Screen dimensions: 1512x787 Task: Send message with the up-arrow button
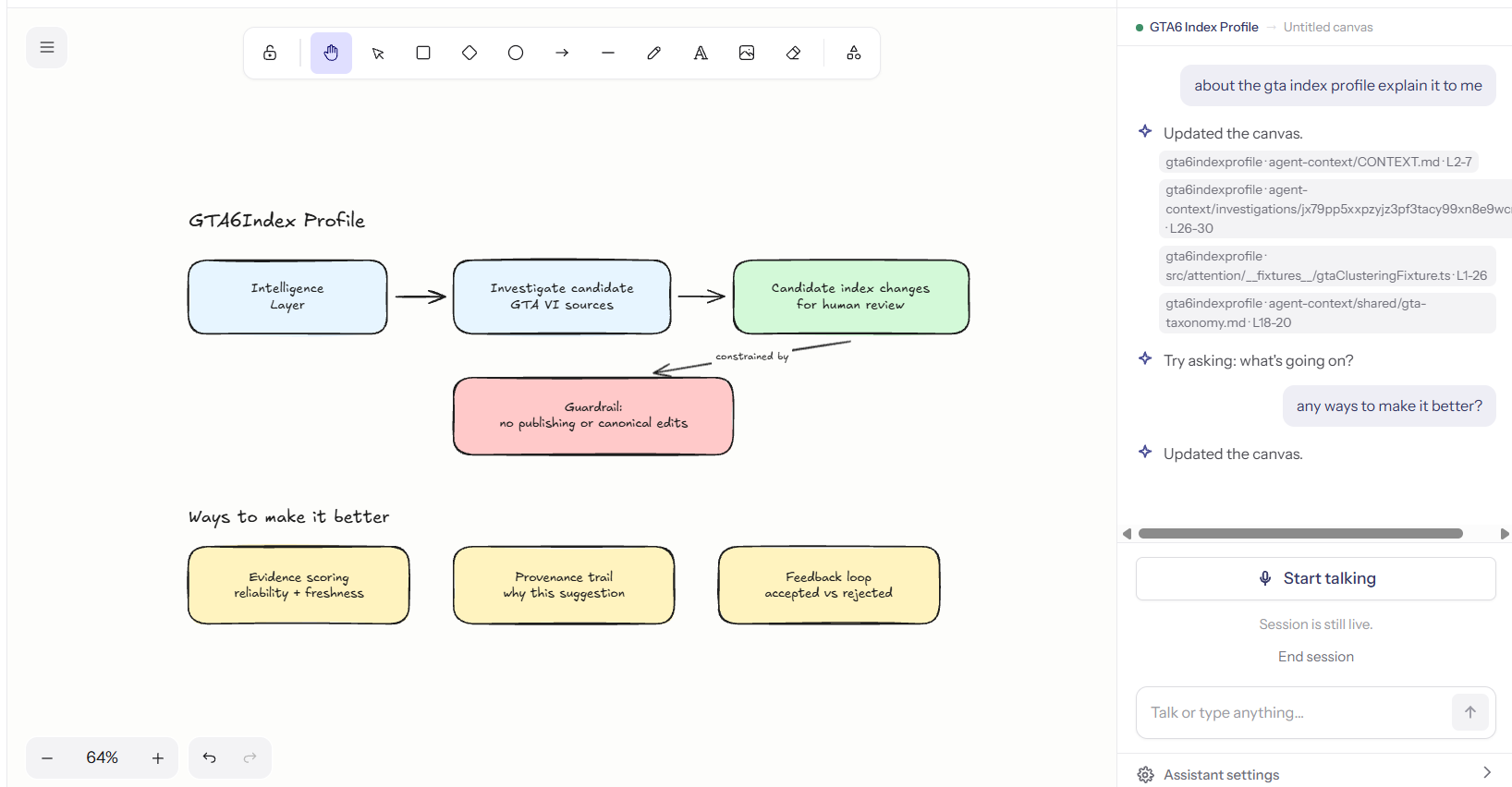pyautogui.click(x=1469, y=712)
